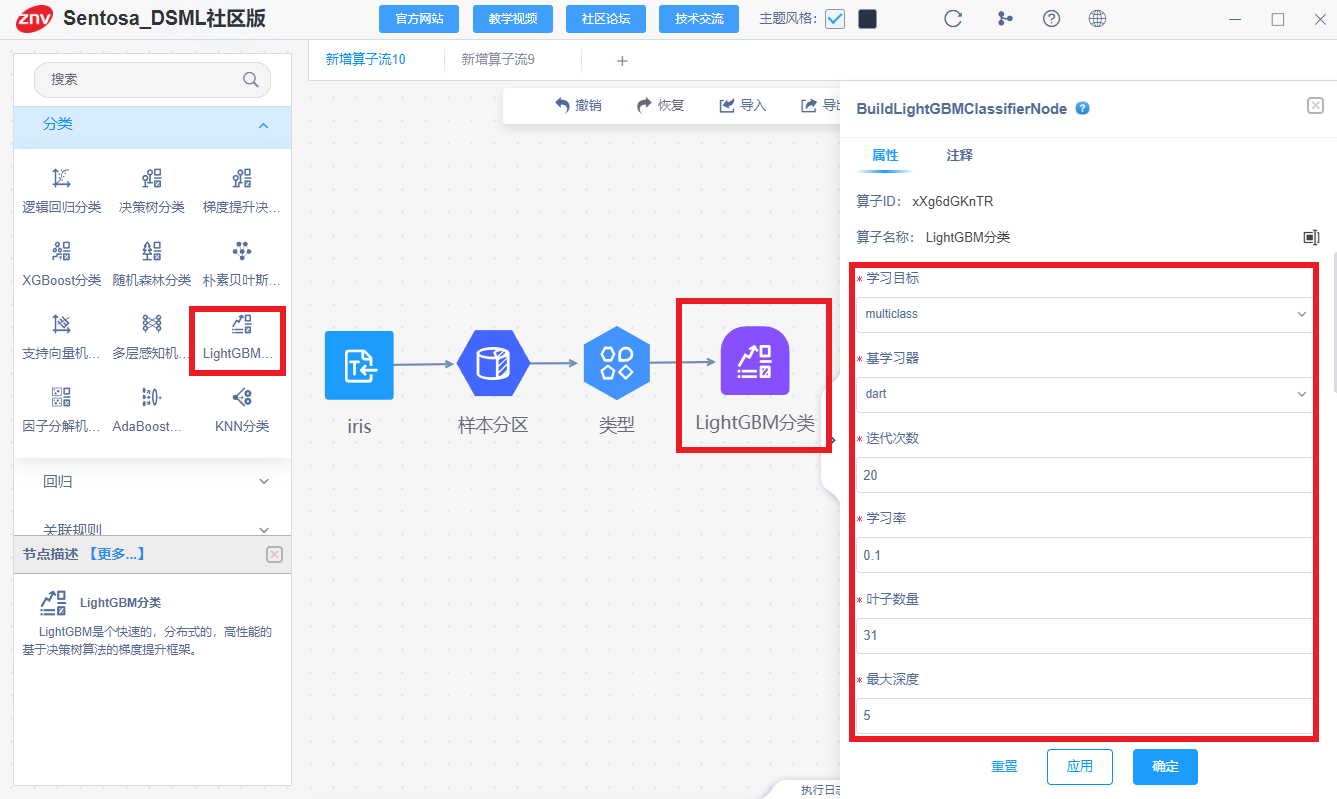Image resolution: width=1337 pixels, height=799 pixels.
Task: Click 导入 import in canvas toolbar
Action: click(743, 105)
